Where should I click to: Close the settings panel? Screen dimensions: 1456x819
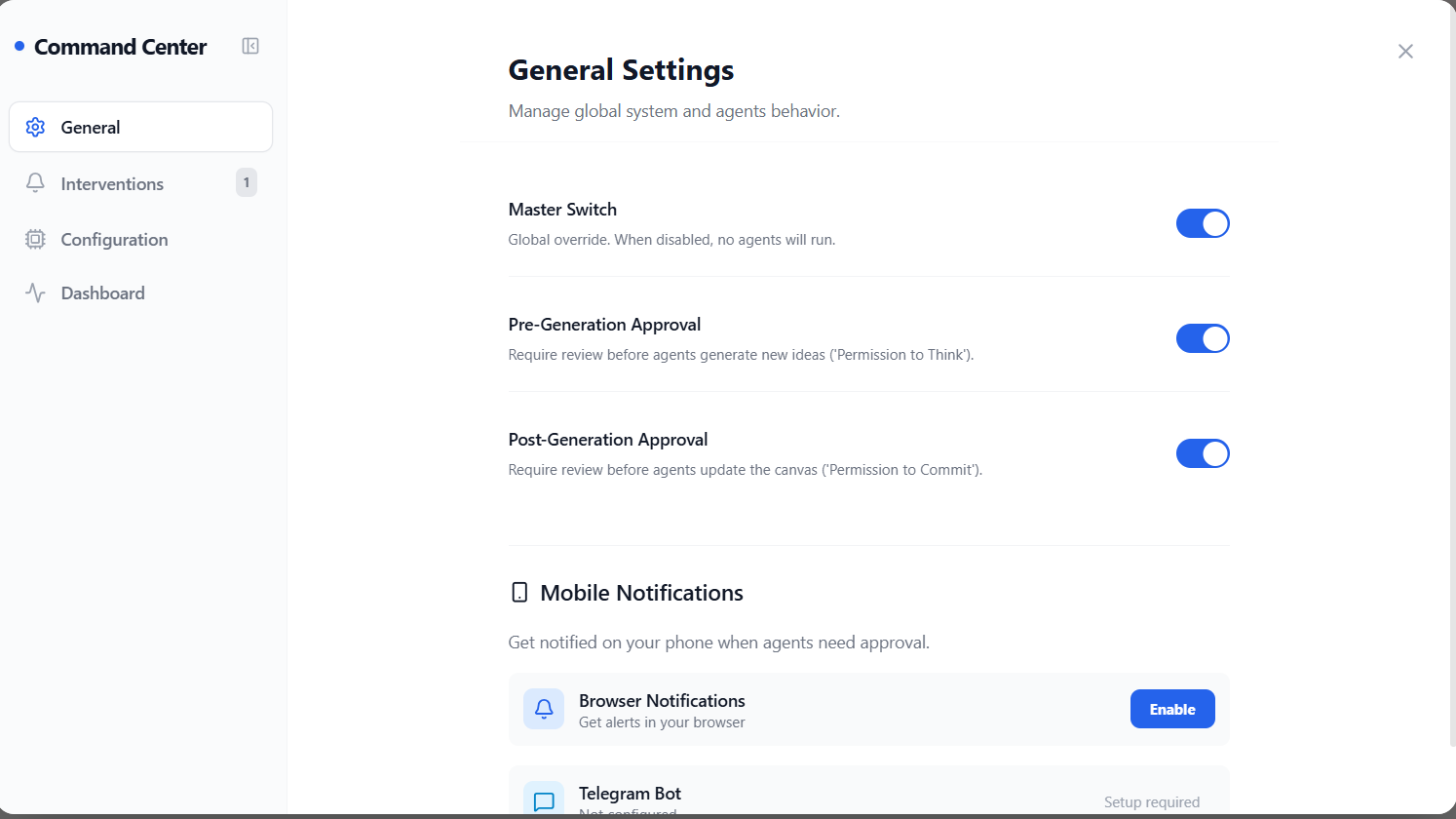click(1405, 52)
